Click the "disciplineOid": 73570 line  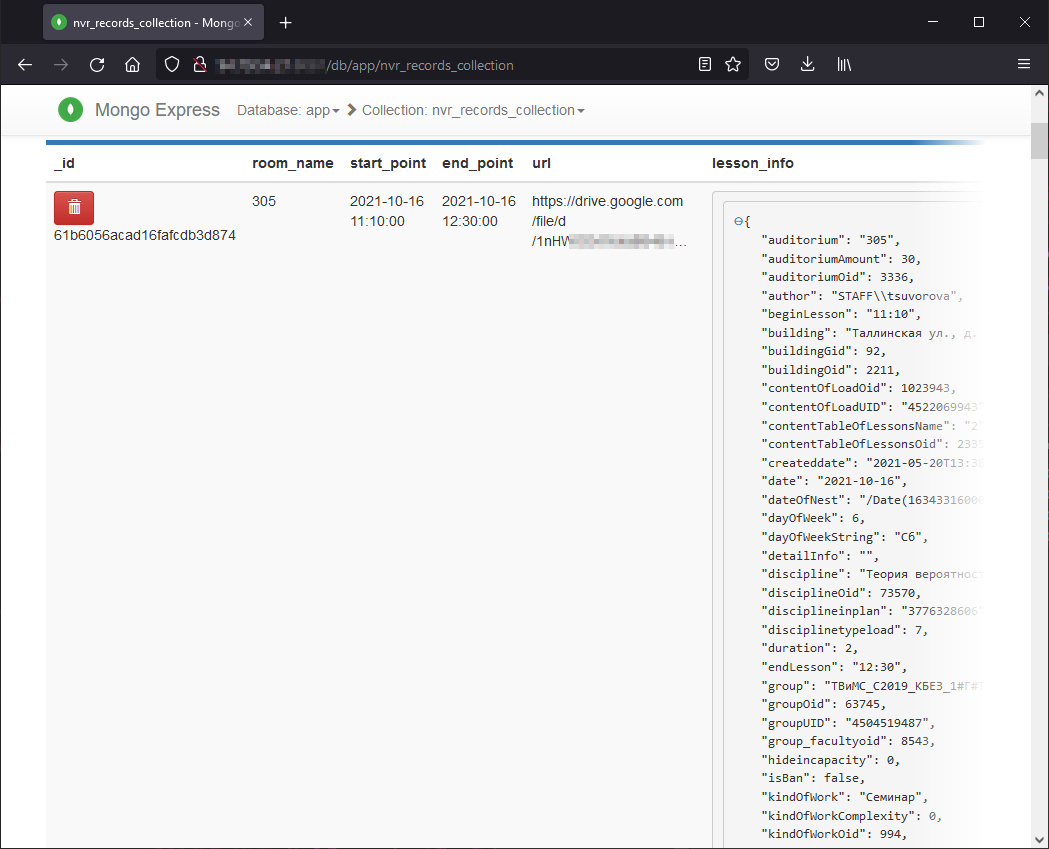tap(841, 593)
